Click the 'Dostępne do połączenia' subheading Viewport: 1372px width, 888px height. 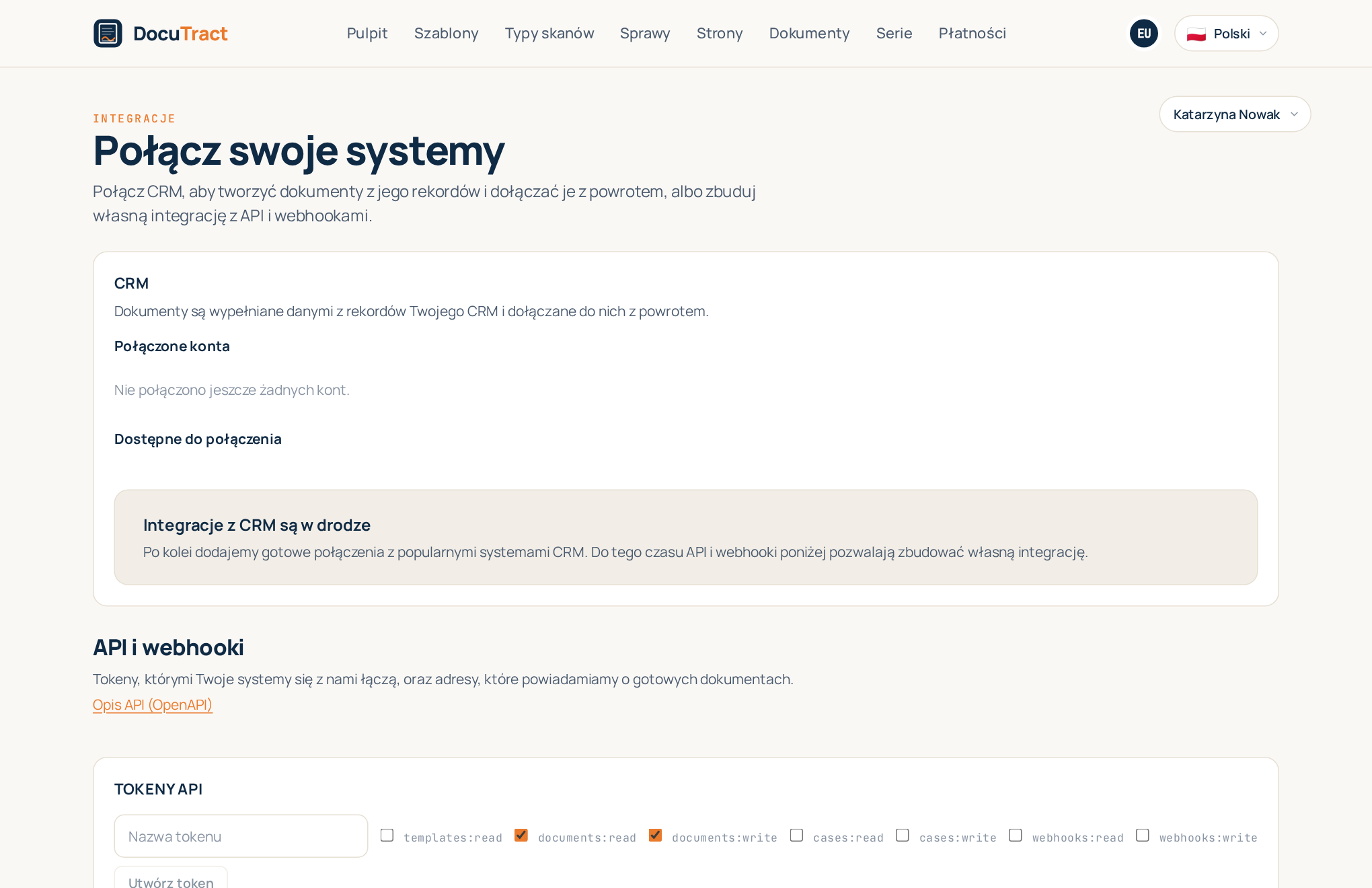198,439
